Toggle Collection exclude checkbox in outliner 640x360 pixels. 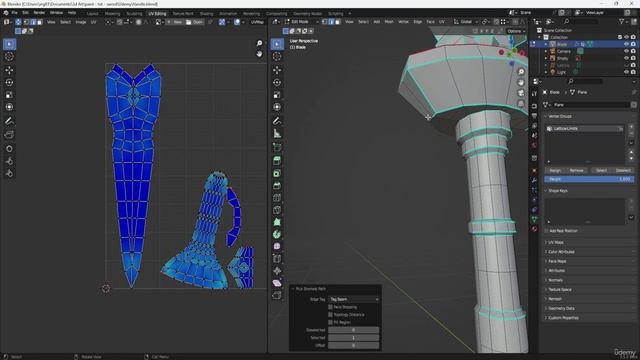point(620,37)
